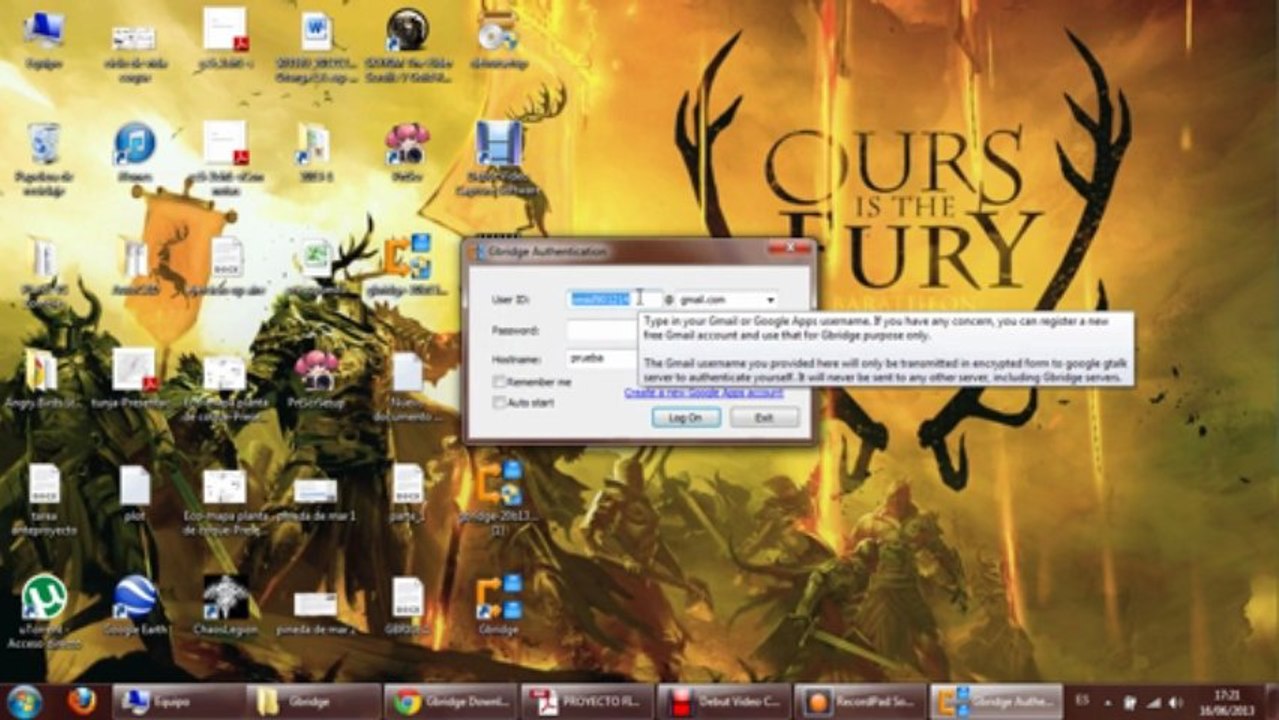The width and height of the screenshot is (1279, 720).
Task: Open the Papelera de reciclaje recycle bin
Action: click(x=44, y=158)
